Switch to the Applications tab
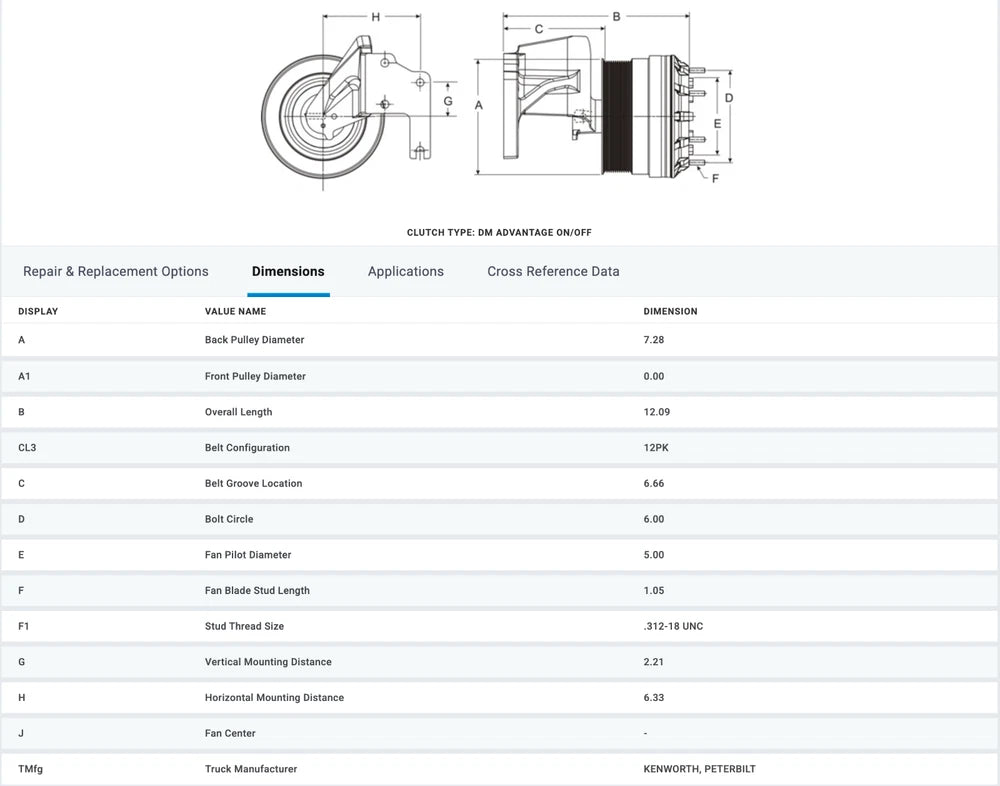The height and width of the screenshot is (786, 1000). click(x=405, y=271)
